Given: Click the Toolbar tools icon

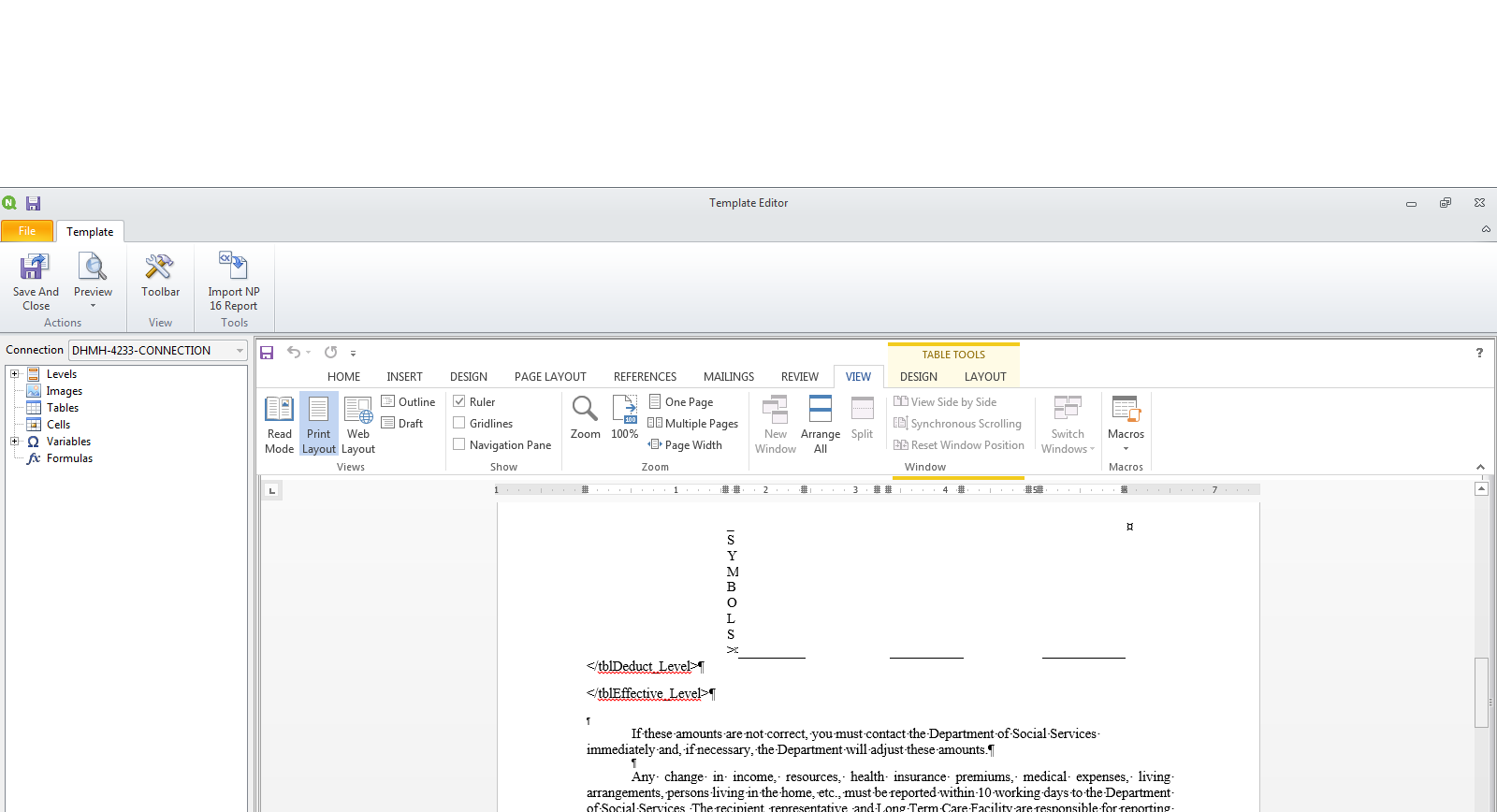Looking at the screenshot, I should pos(160,276).
